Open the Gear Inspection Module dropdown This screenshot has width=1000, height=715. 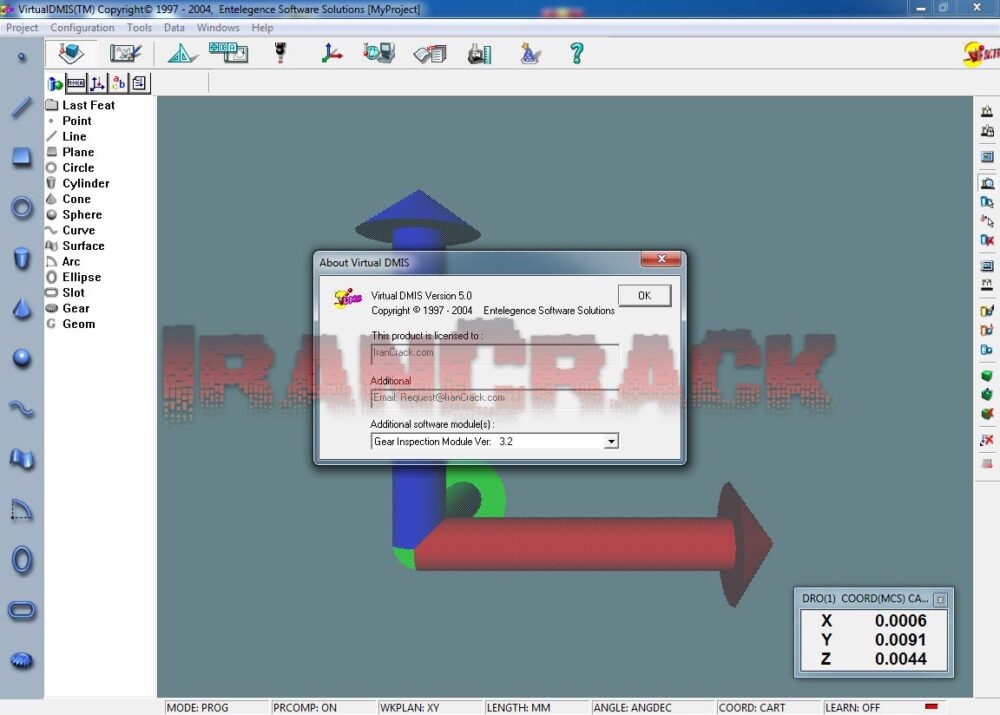[x=611, y=441]
